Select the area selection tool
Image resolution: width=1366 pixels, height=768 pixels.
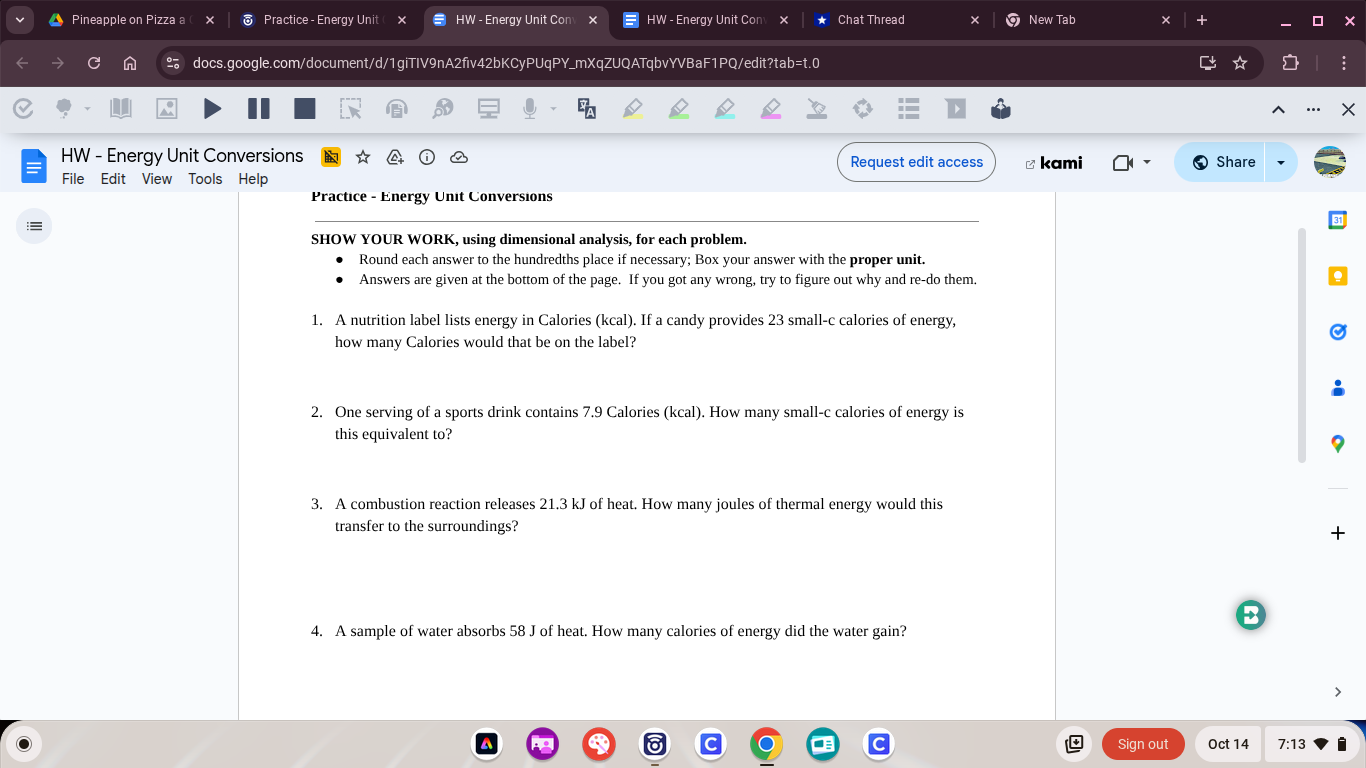click(352, 108)
